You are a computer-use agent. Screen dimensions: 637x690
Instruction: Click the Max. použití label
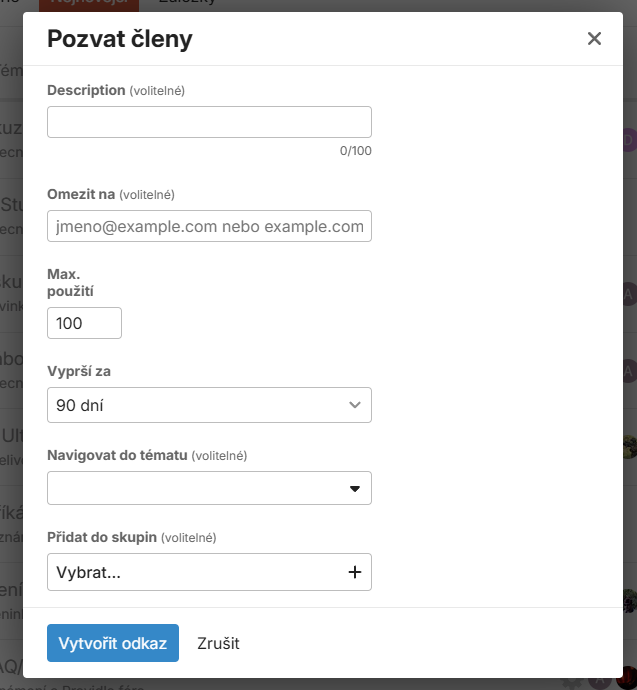tap(70, 281)
